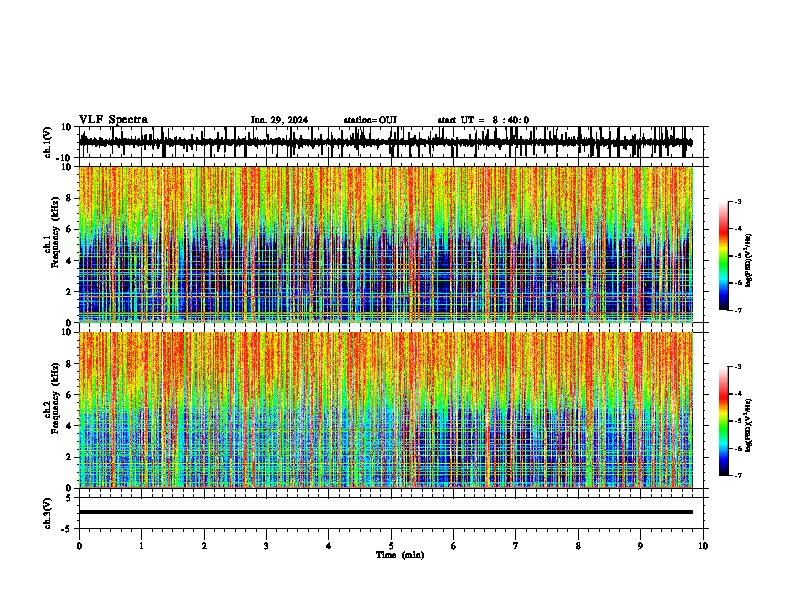Click the "start UT = 8 : 40: 0" text
This screenshot has height=612, width=792.
pyautogui.click(x=483, y=120)
